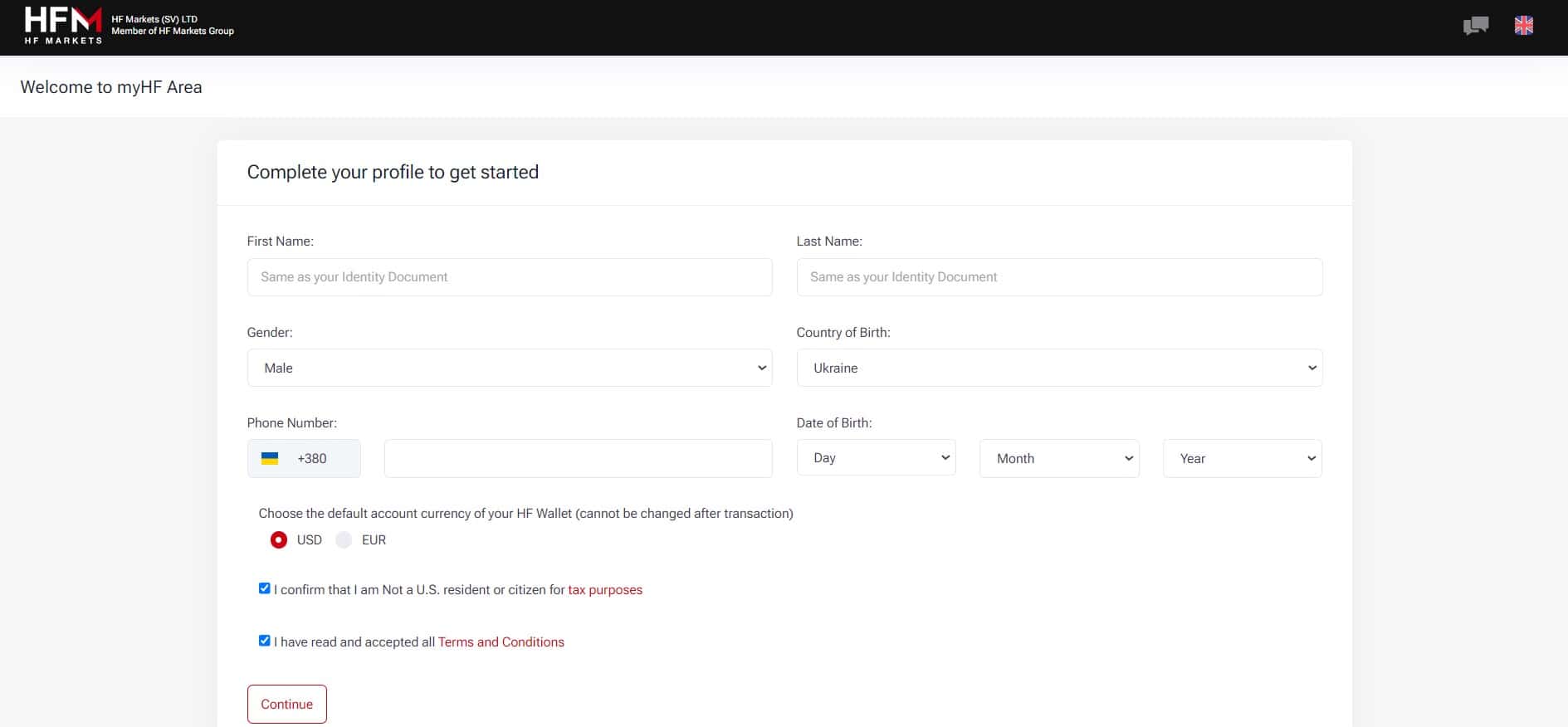Open the live chat speech bubble icon
Viewport: 1568px width, 727px height.
click(1475, 26)
